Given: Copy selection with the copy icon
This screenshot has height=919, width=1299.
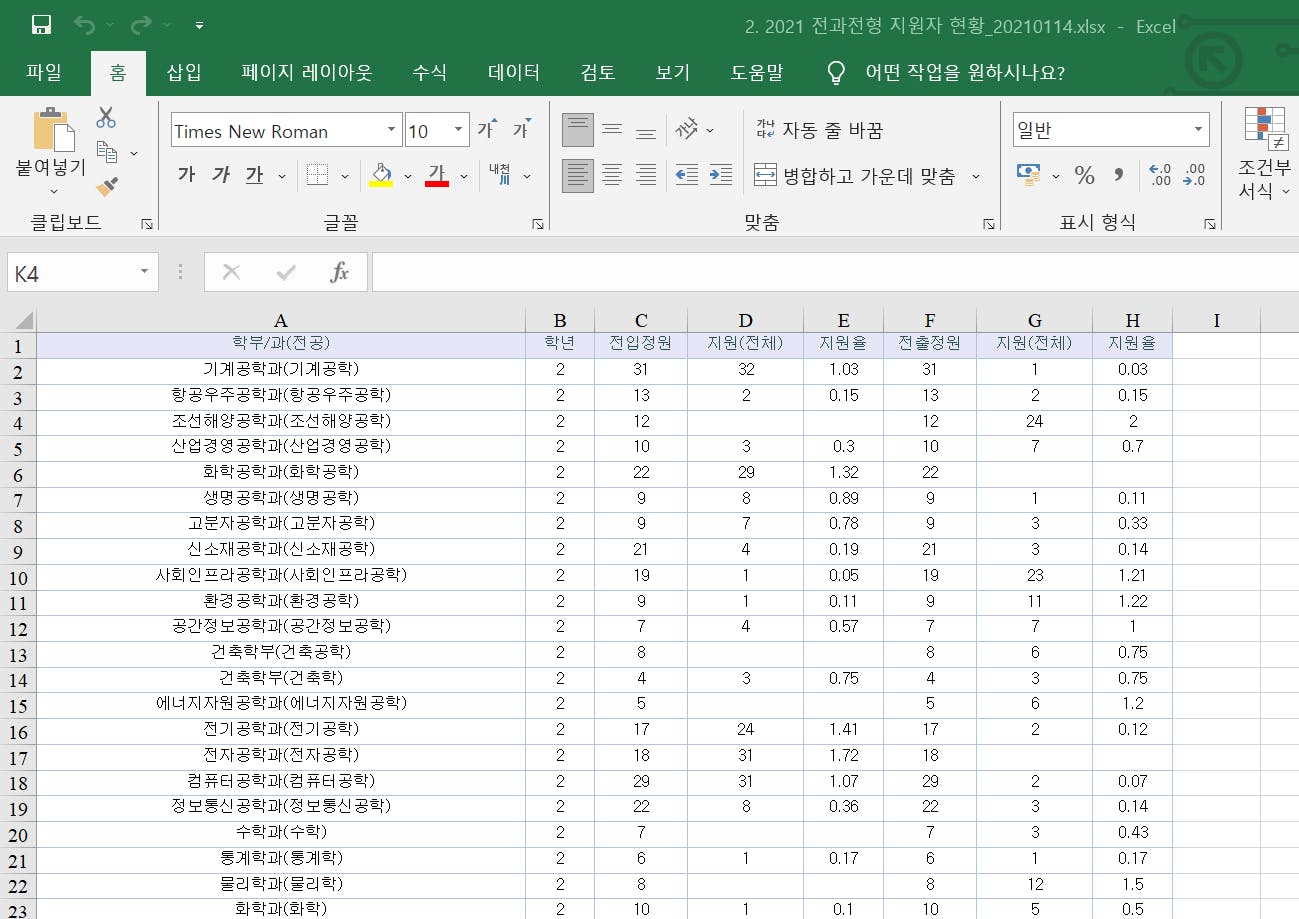Looking at the screenshot, I should (x=106, y=153).
